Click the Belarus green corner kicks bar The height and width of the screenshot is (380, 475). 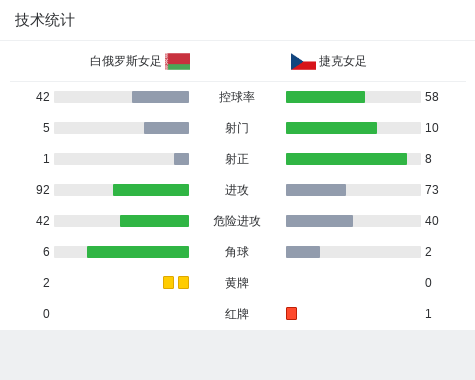pos(138,252)
